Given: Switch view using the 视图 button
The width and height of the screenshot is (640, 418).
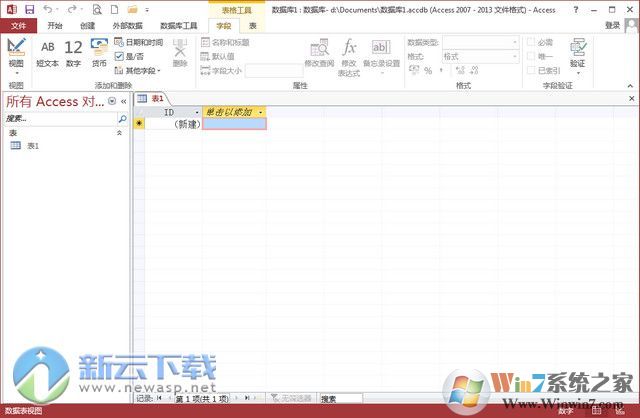Looking at the screenshot, I should [x=16, y=52].
